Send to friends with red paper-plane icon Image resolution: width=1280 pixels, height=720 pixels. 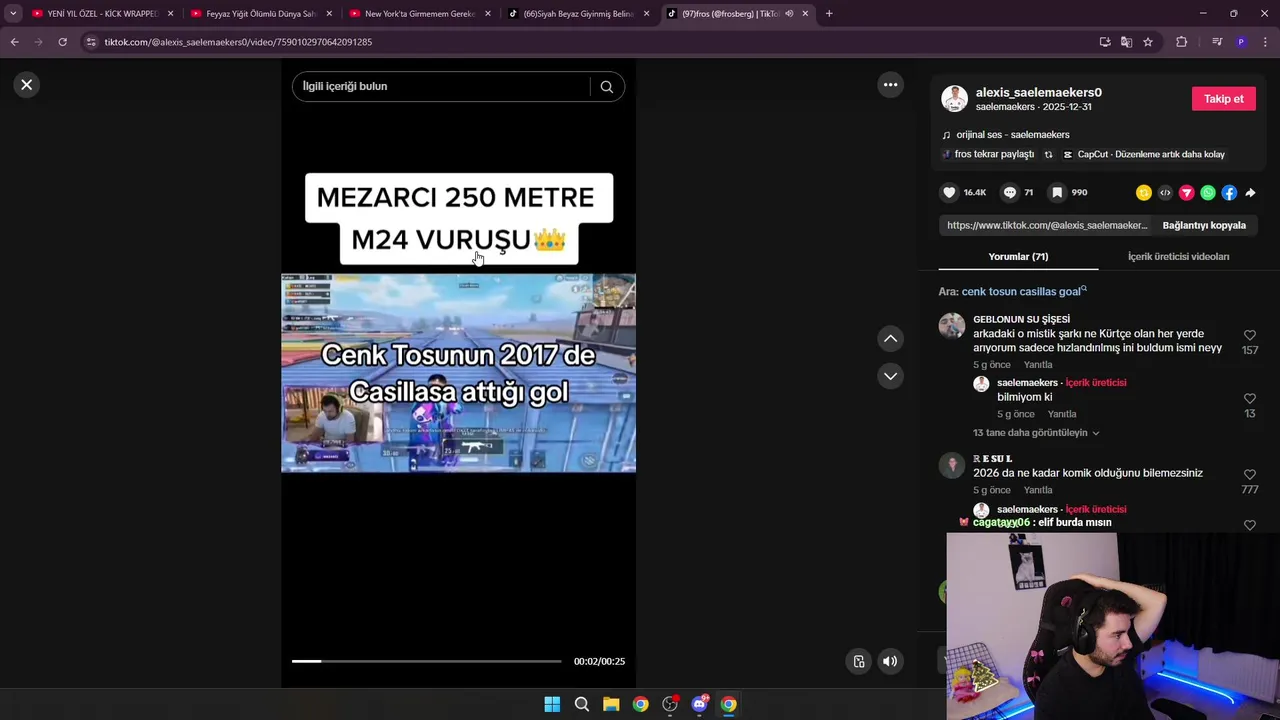[x=1187, y=193]
